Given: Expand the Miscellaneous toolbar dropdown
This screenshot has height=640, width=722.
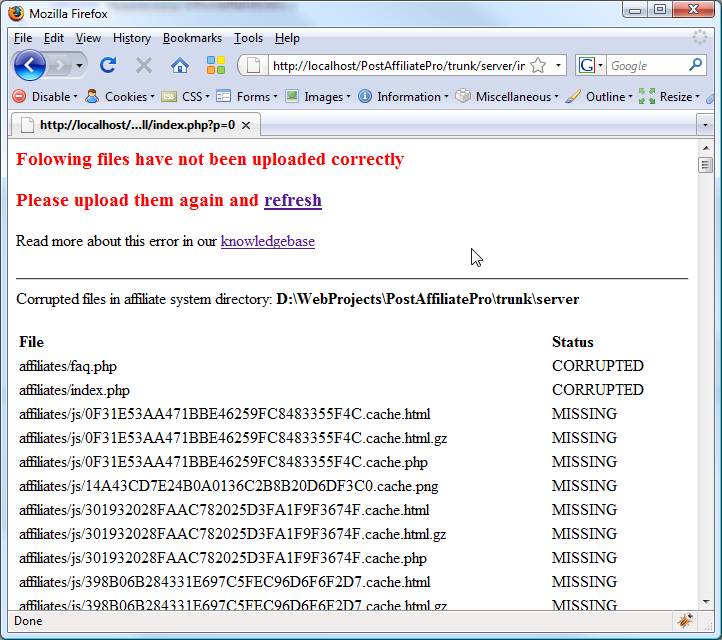Looking at the screenshot, I should (x=556, y=97).
